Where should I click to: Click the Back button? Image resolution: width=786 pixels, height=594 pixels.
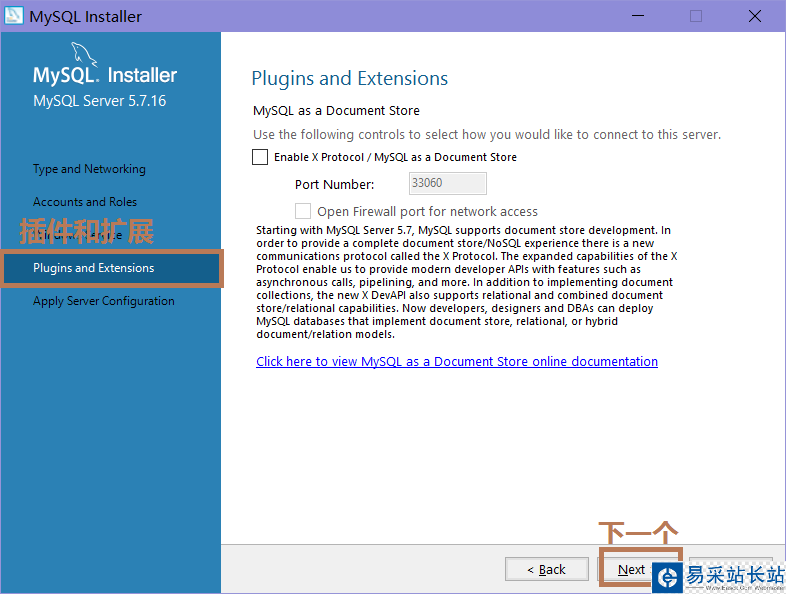pos(547,569)
